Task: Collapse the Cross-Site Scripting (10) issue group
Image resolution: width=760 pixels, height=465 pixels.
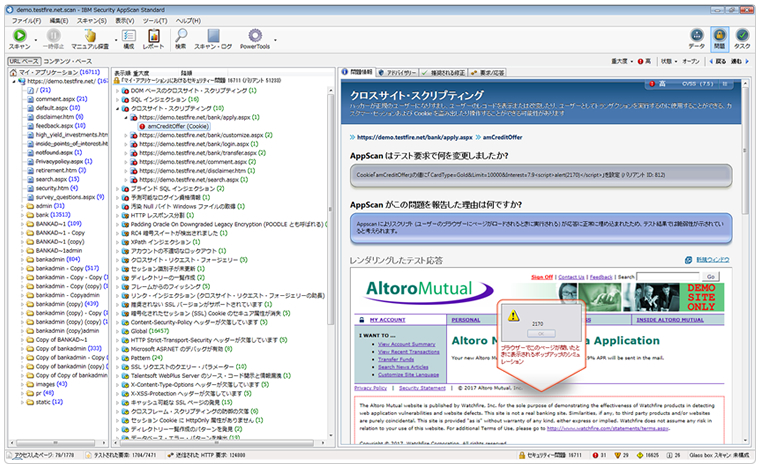Action: click(117, 109)
